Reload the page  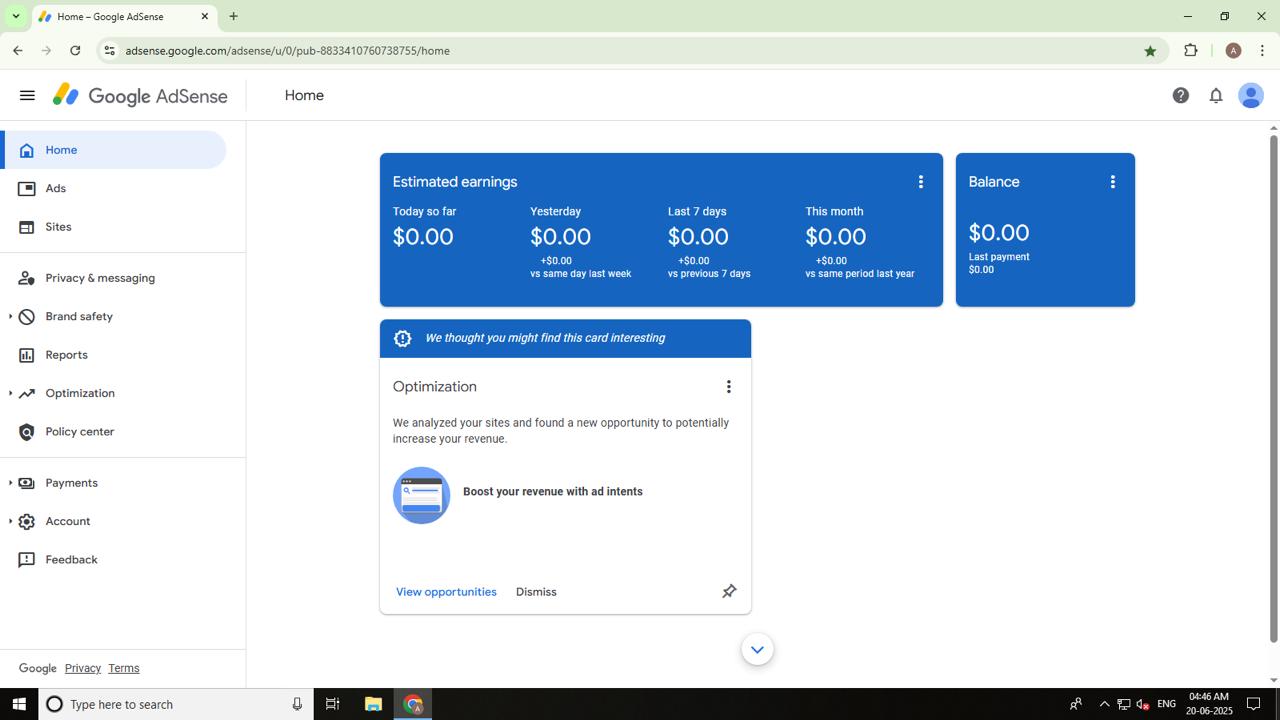point(75,51)
